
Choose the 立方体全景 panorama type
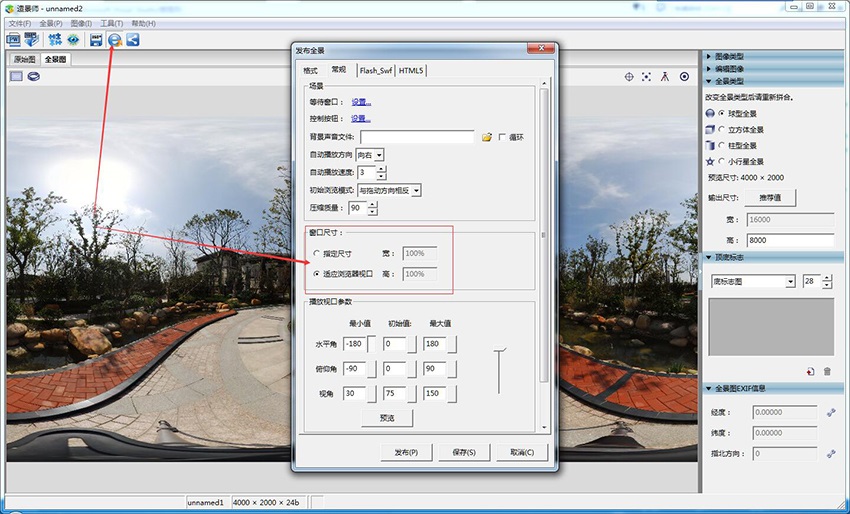pyautogui.click(x=722, y=129)
